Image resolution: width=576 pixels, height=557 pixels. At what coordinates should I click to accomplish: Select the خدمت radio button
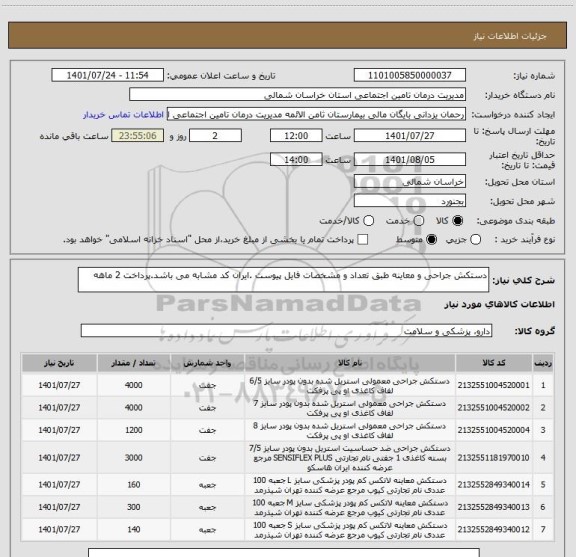pyautogui.click(x=419, y=220)
